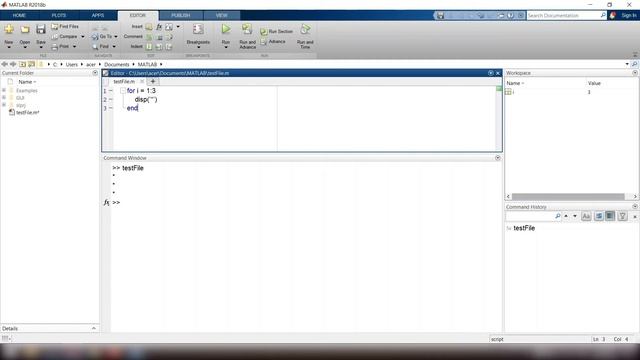
Task: Click the Command Window prompt line
Action: coord(306,202)
